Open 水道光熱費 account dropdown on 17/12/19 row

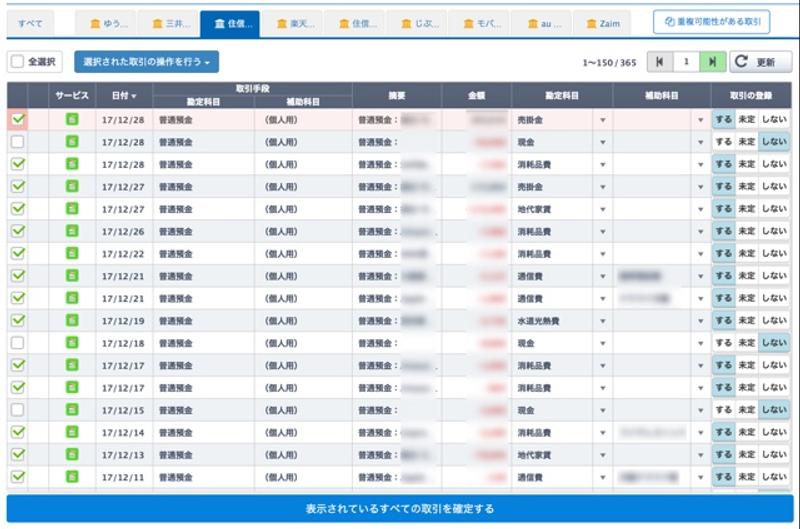603,321
